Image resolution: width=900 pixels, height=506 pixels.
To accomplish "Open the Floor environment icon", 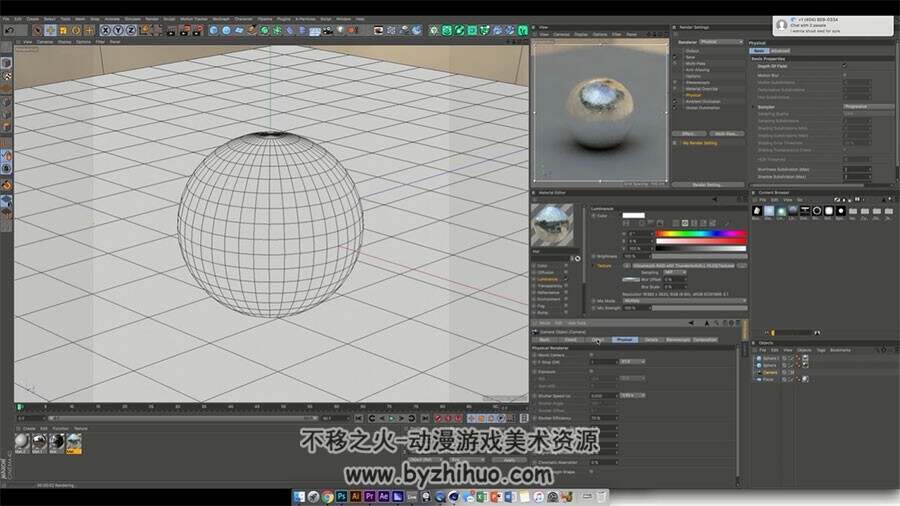I will [315, 30].
